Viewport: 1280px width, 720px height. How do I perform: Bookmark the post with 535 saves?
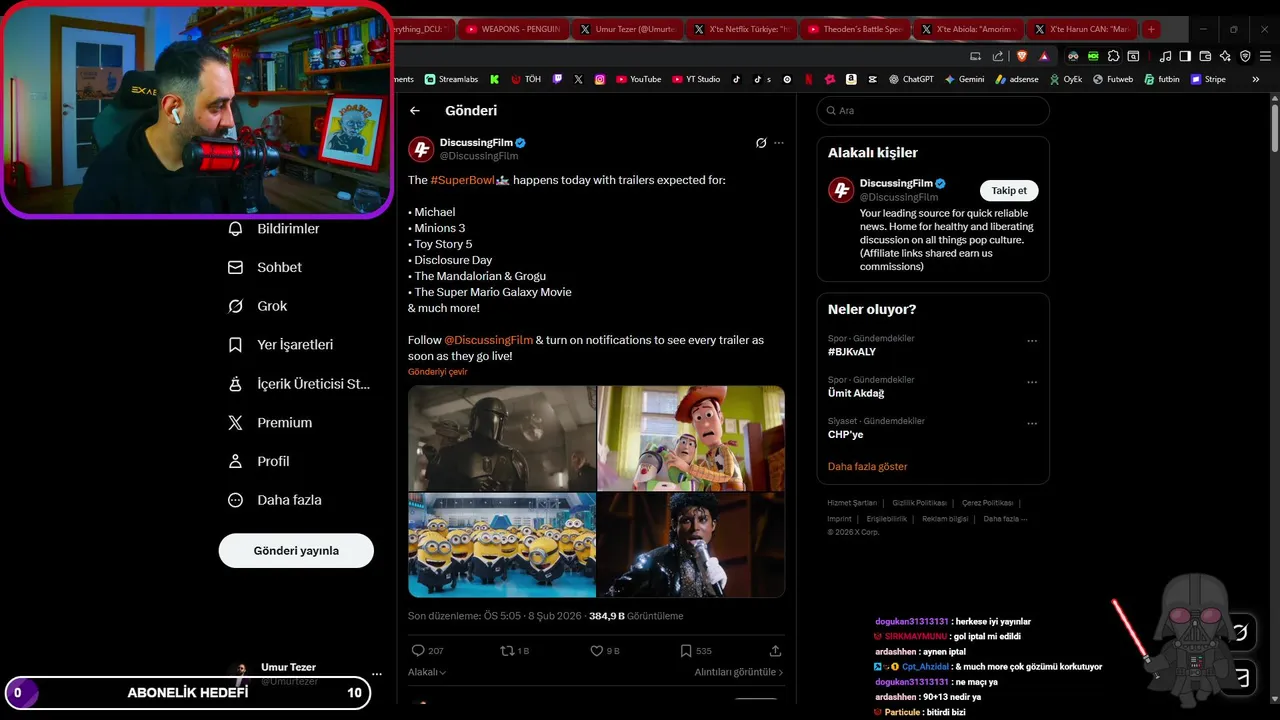coord(696,651)
